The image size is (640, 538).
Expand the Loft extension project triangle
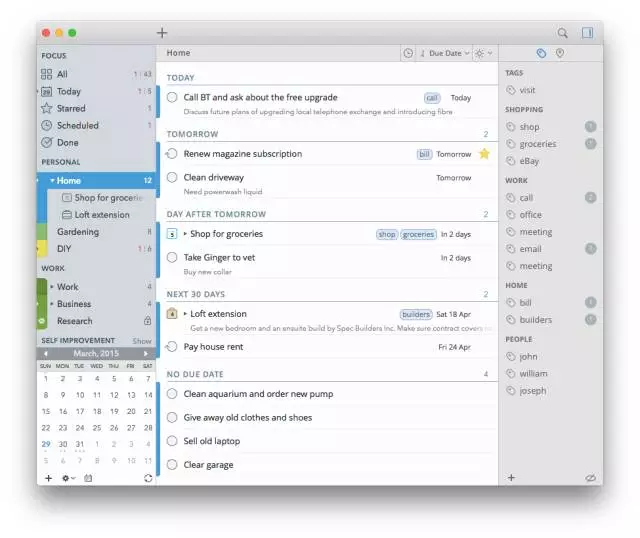(x=185, y=313)
